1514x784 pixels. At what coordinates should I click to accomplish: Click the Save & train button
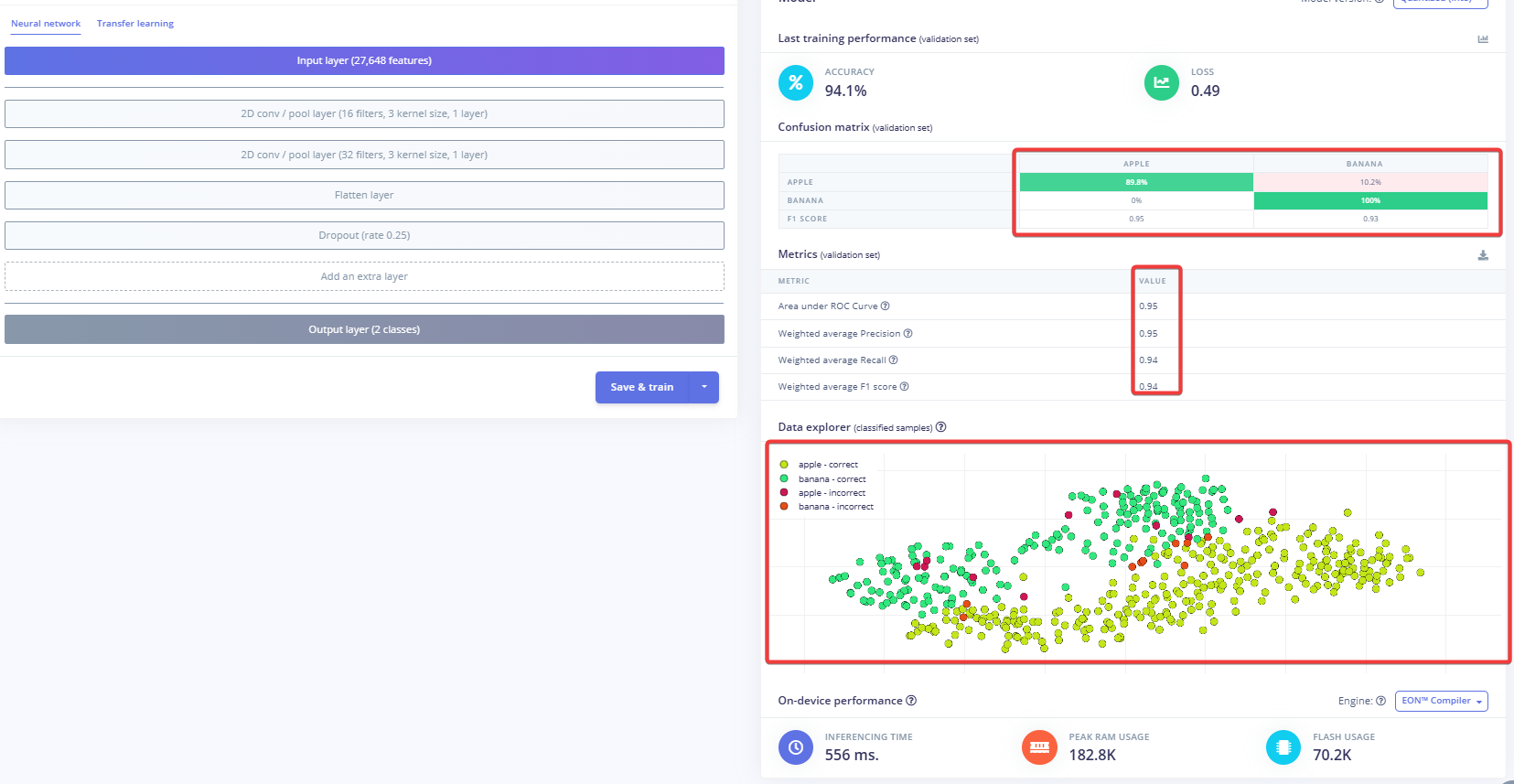coord(642,387)
